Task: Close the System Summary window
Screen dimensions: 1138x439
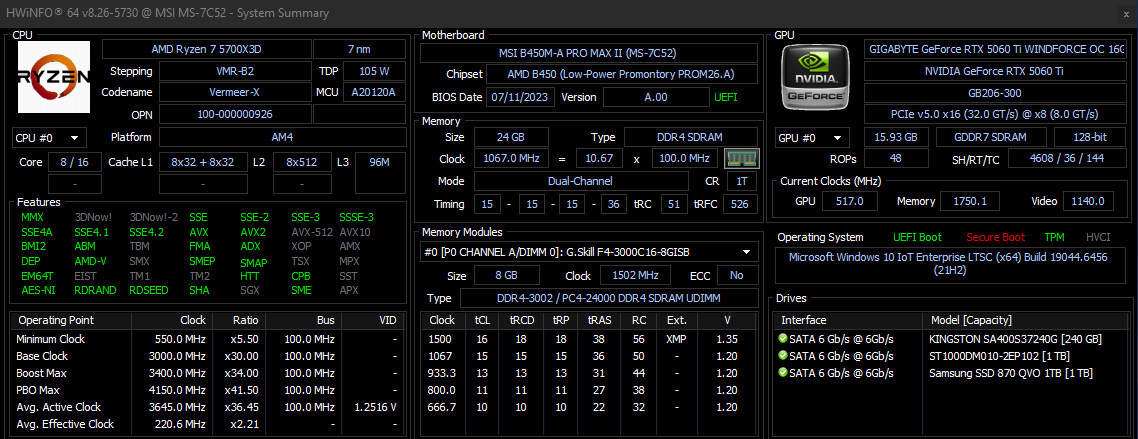Action: [1125, 13]
